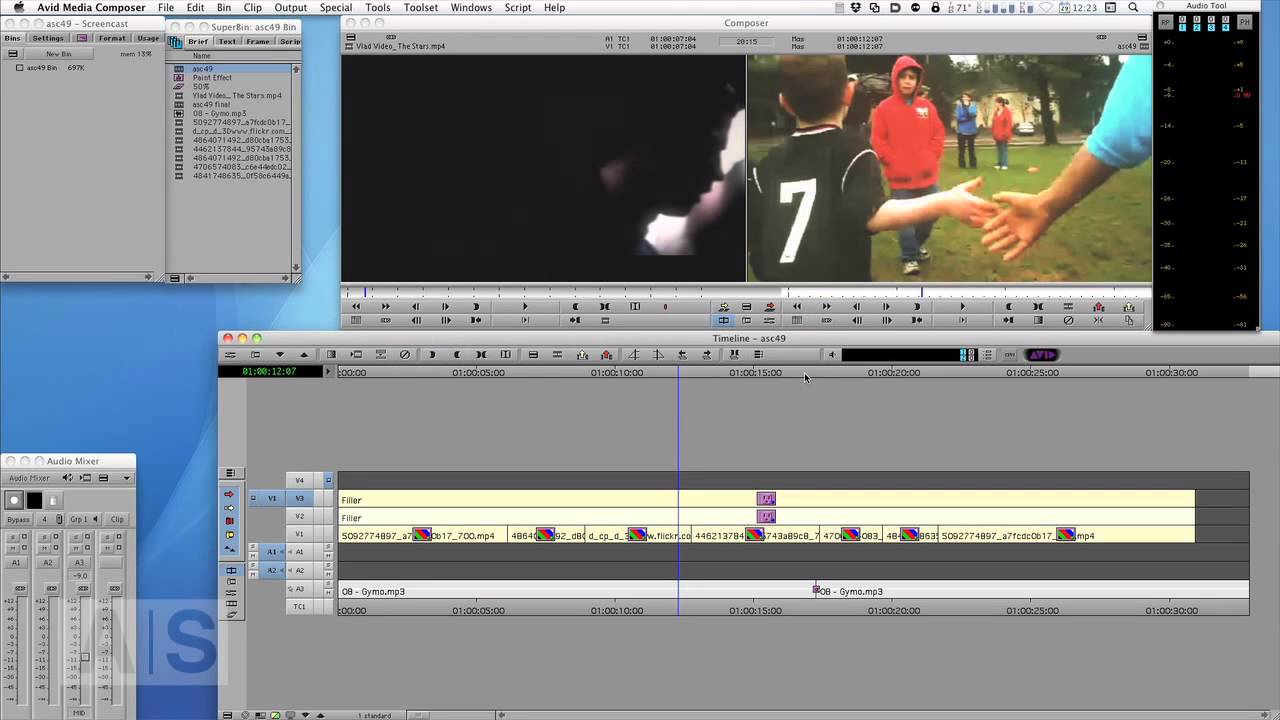Click the timeline scale down arrow in toolbar
1280x720 pixels.
[280, 355]
